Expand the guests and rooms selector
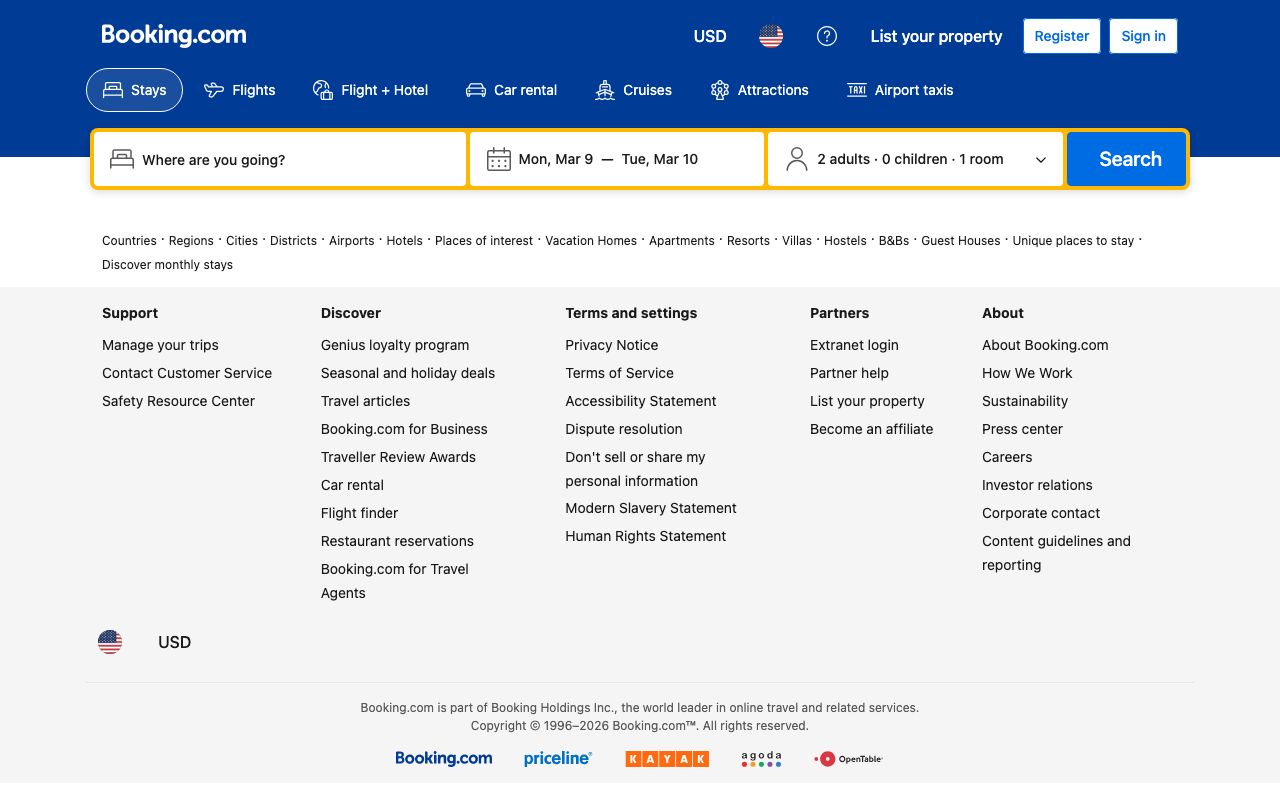The width and height of the screenshot is (1280, 800). pyautogui.click(x=915, y=159)
